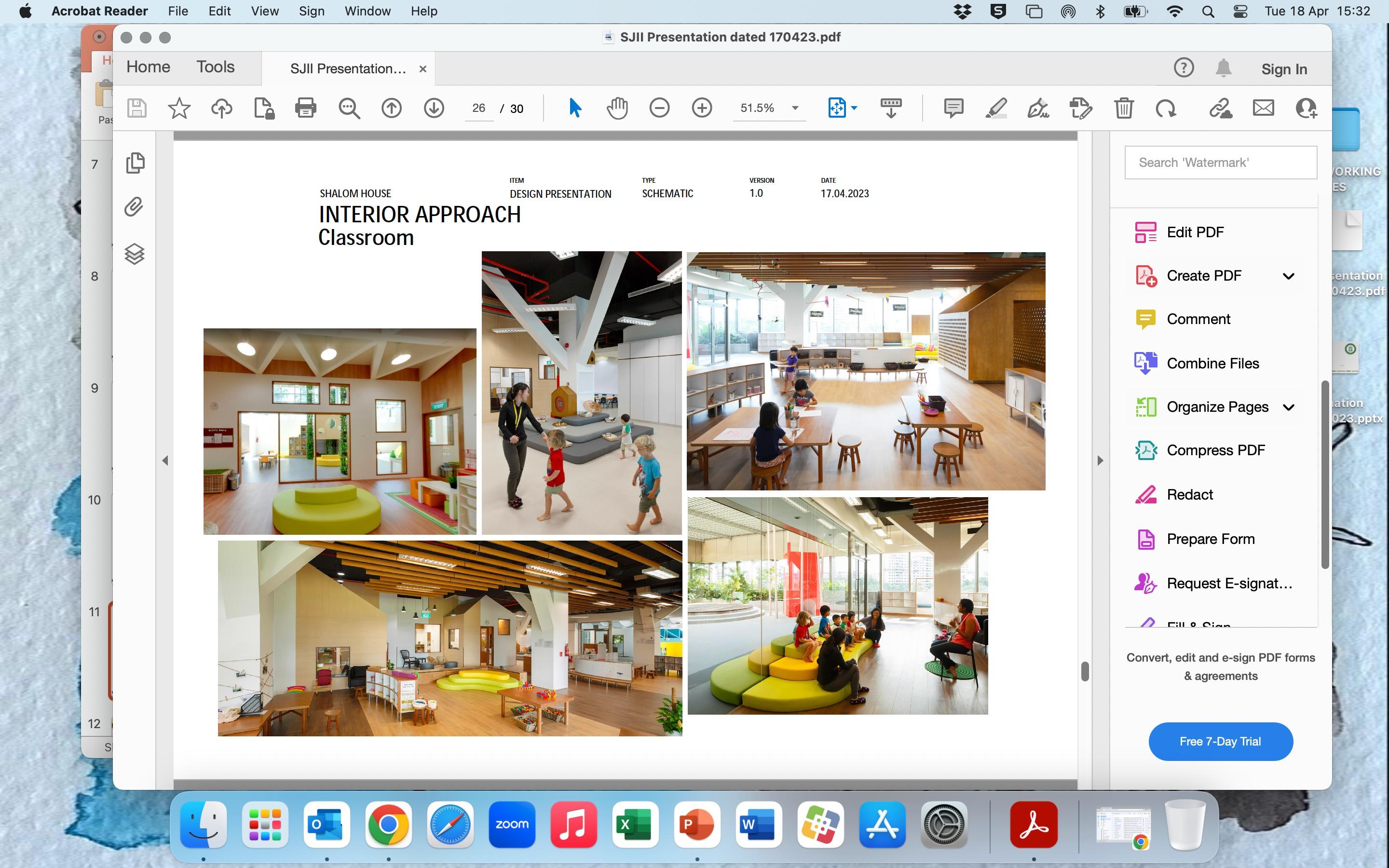The height and width of the screenshot is (868, 1389).
Task: Open macOS Control Center toggle icon
Action: coord(1240,12)
